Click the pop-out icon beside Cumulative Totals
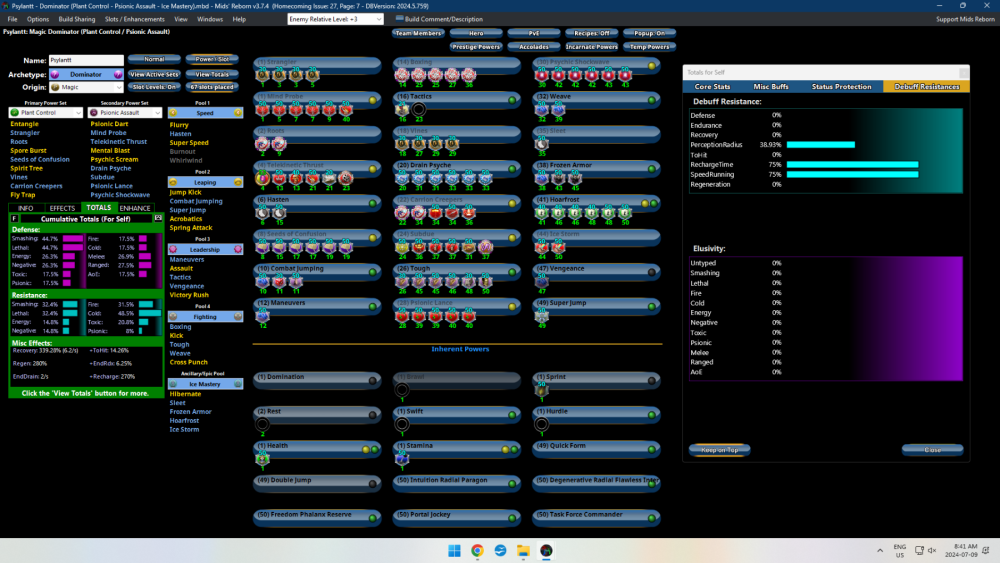The image size is (1000, 563). [x=158, y=218]
